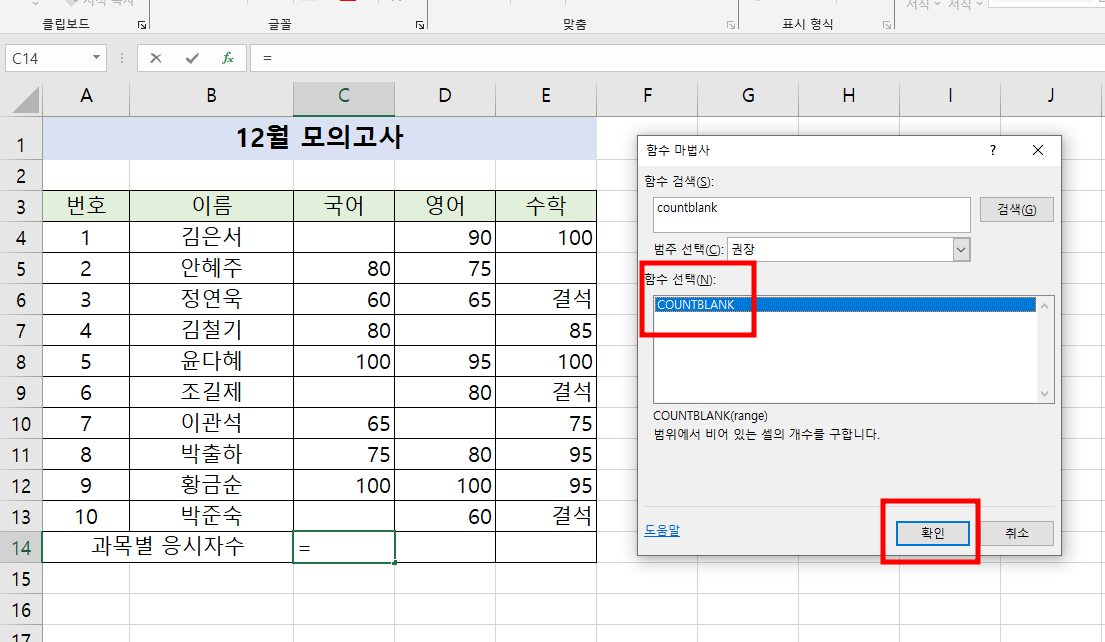
Task: Close the 함수 마법사 dialog
Action: pyautogui.click(x=1037, y=150)
